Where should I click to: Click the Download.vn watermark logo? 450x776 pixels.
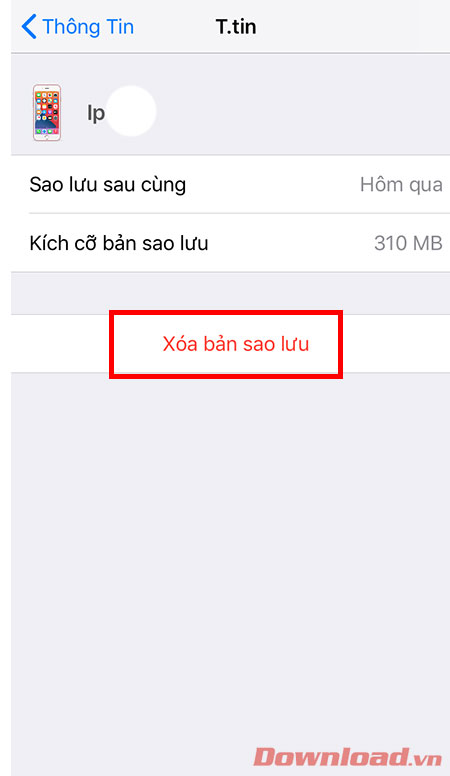click(x=348, y=757)
